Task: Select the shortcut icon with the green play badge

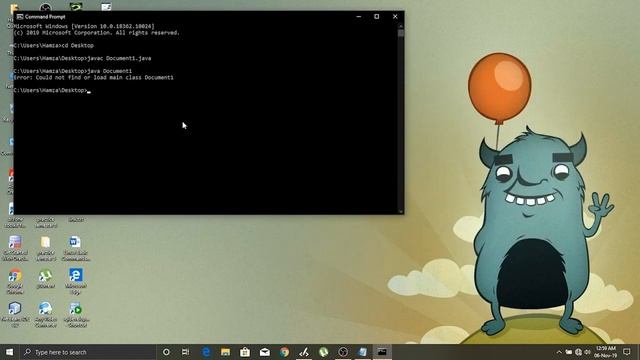Action: pos(76,309)
